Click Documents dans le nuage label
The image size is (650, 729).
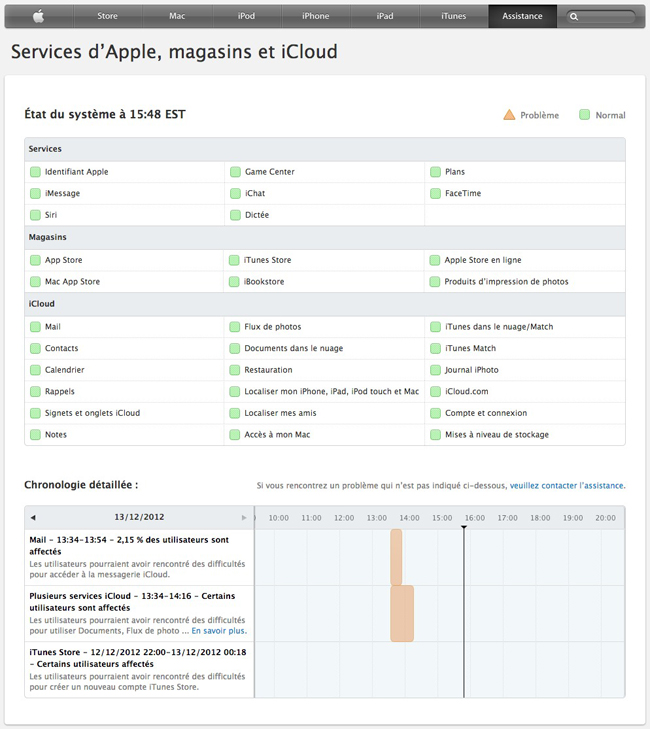pos(294,348)
